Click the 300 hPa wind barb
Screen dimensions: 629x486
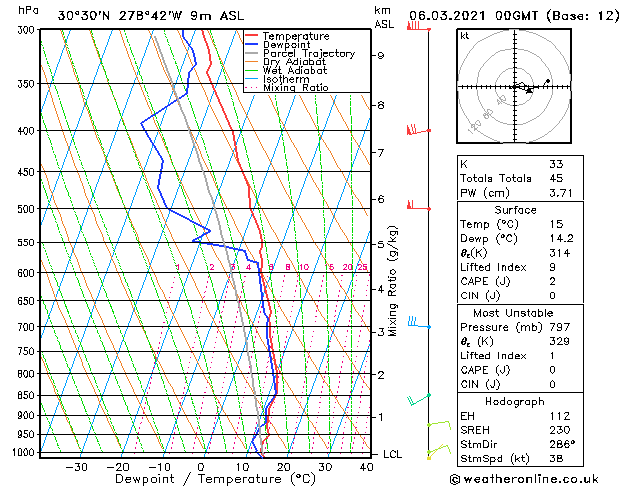pyautogui.click(x=419, y=27)
